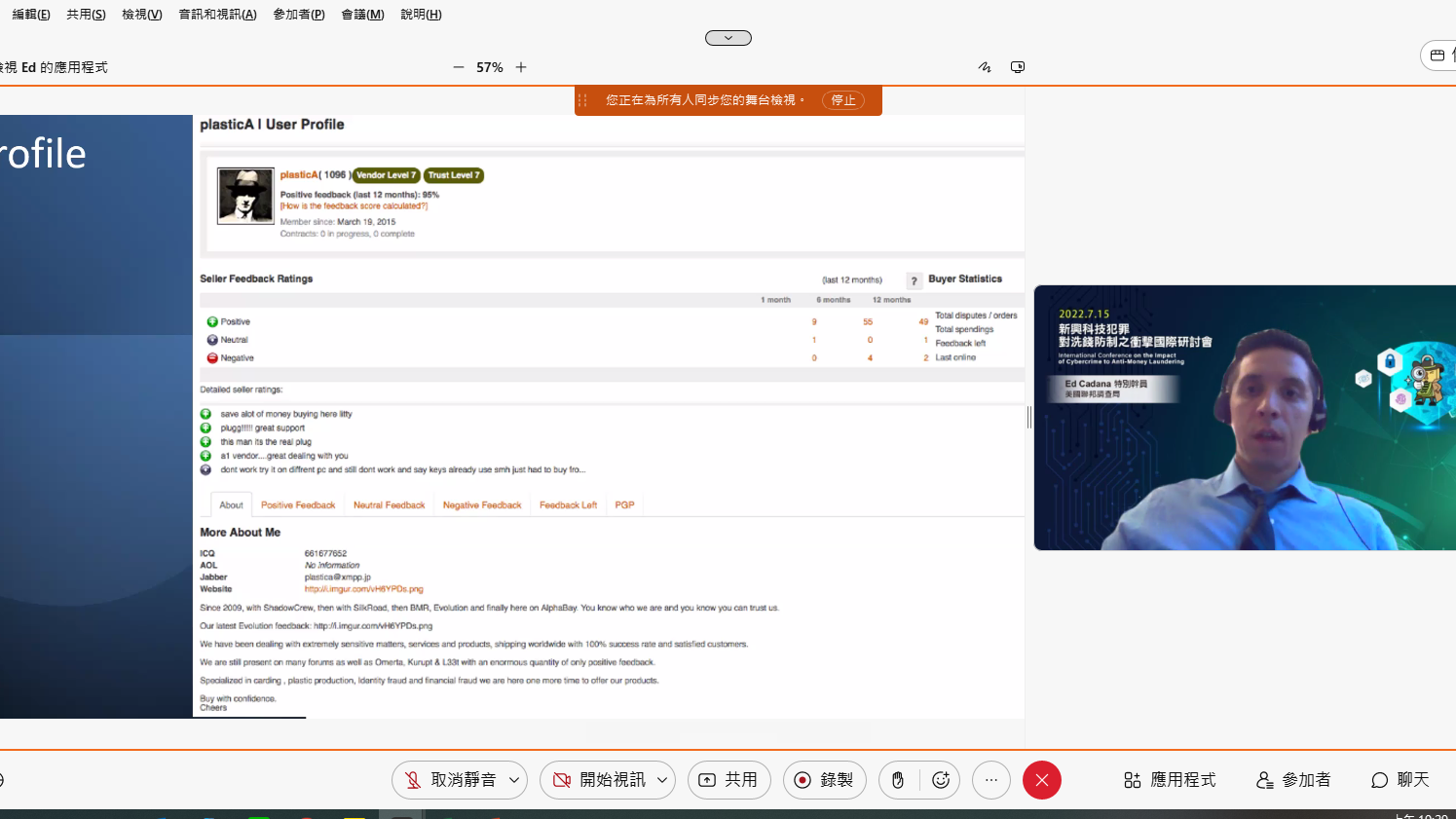Open the annotate pen icon
Image resolution: width=1456 pixels, height=819 pixels.
pos(985,67)
